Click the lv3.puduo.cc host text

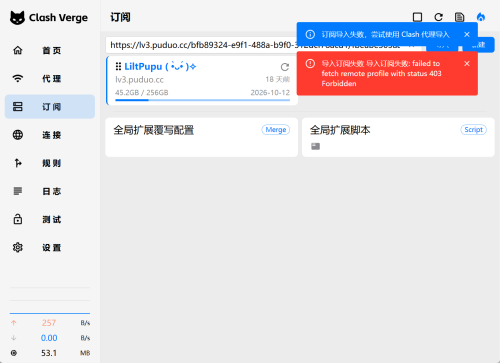pyautogui.click(x=139, y=80)
